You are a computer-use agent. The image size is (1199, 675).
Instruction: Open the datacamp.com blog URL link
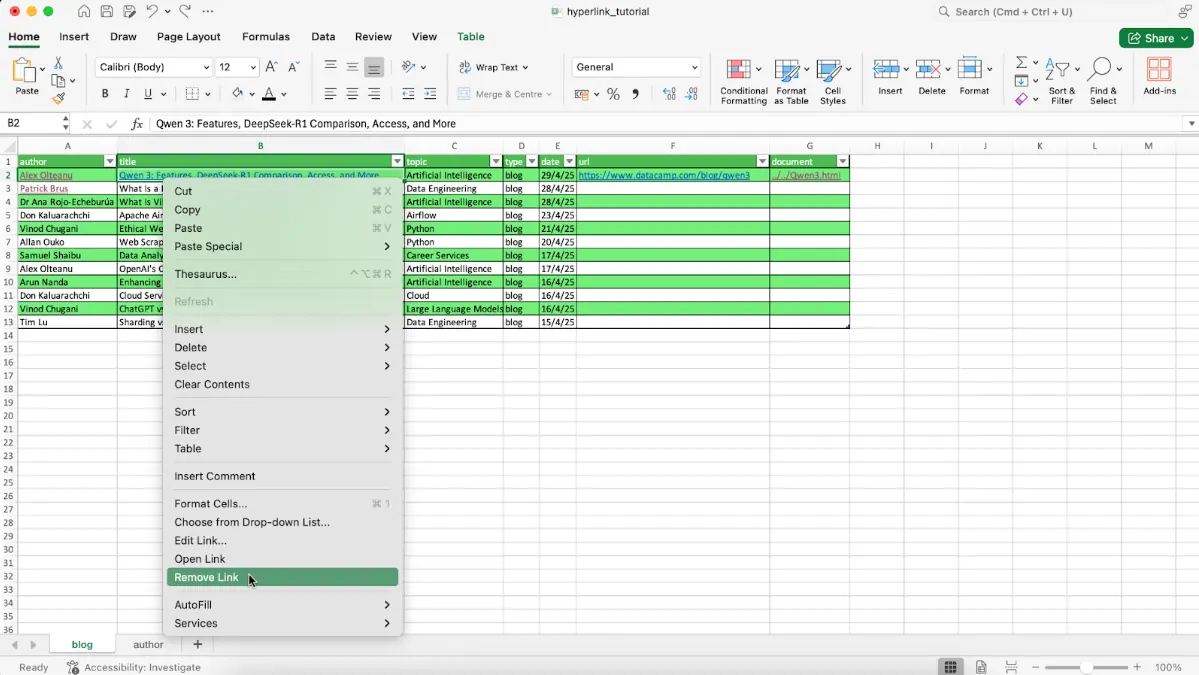pos(664,175)
